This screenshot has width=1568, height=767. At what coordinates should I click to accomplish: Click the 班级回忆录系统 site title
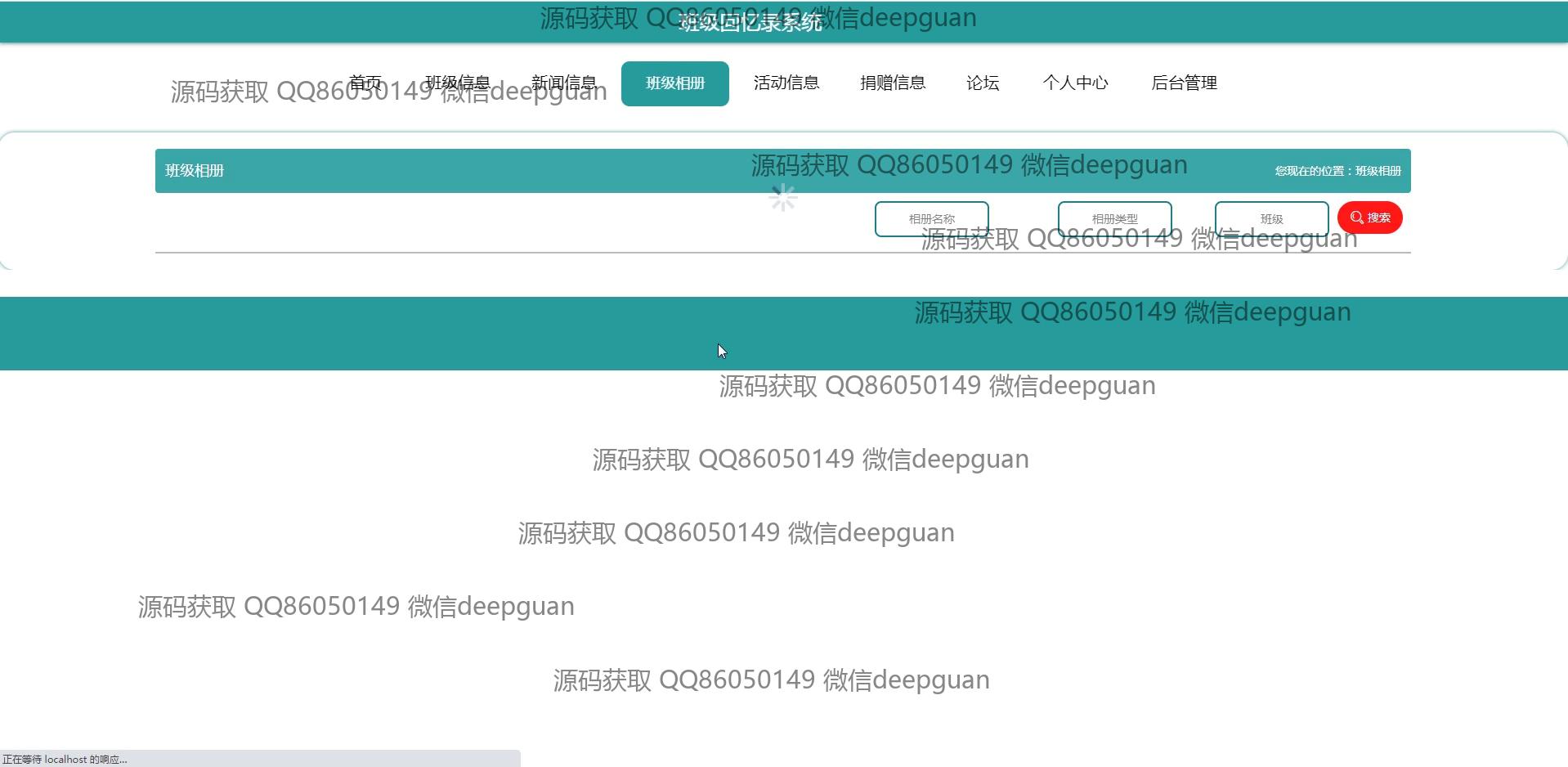750,23
